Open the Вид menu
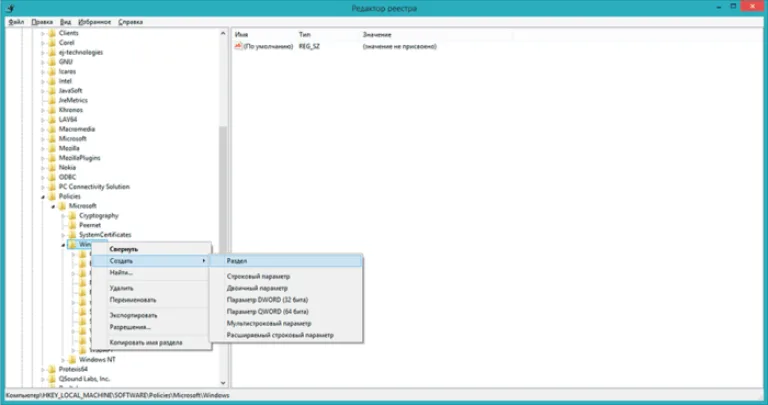768x405 pixels. click(66, 22)
